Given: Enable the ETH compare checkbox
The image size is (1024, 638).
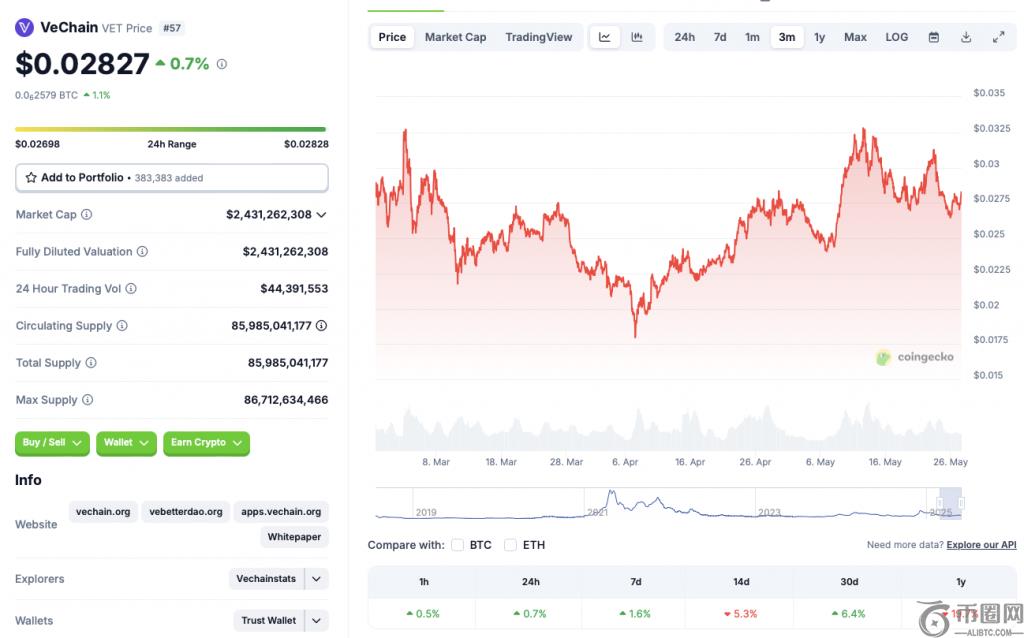Looking at the screenshot, I should coord(511,545).
